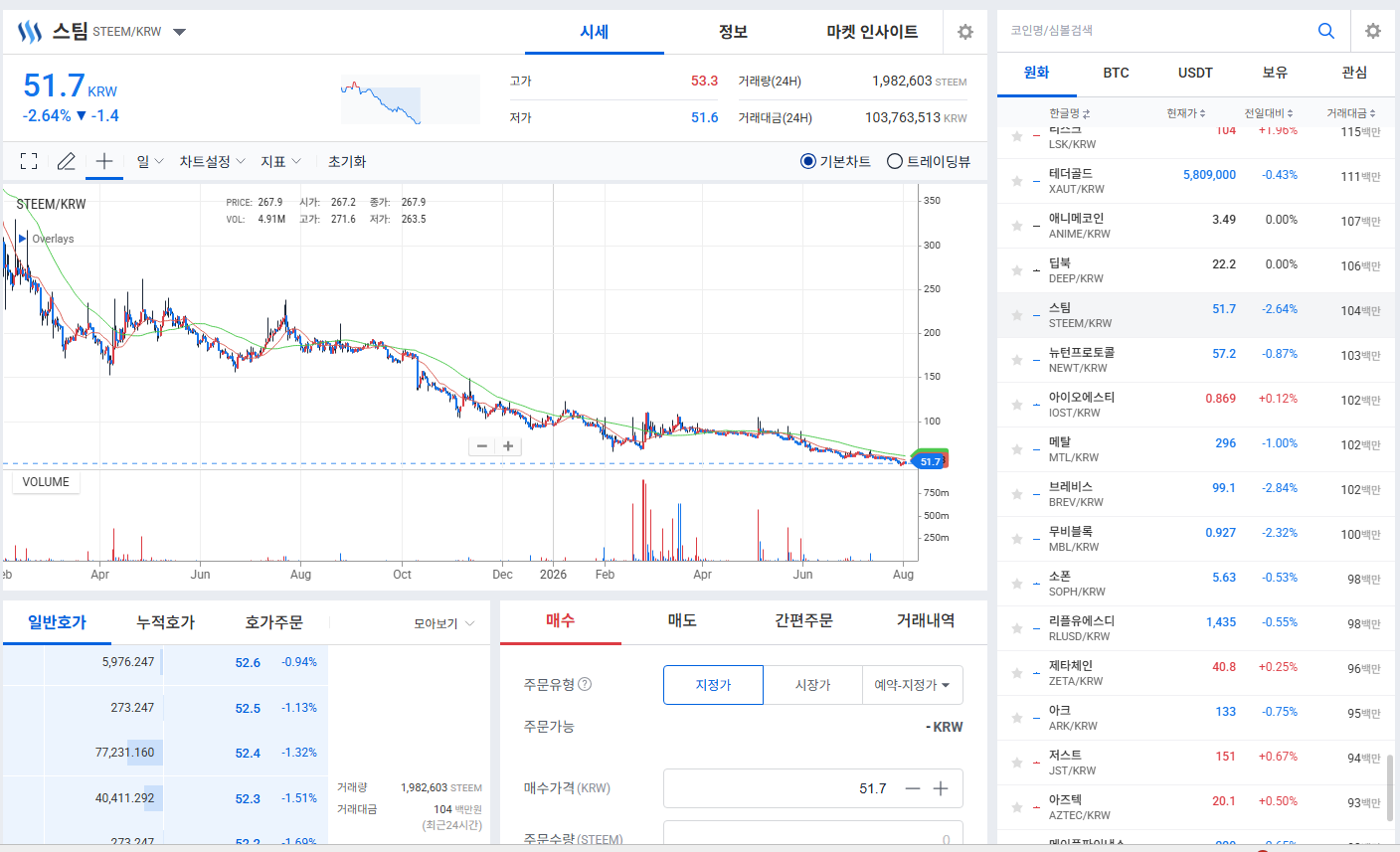Show the 관심 favorites market tab

[x=1354, y=73]
